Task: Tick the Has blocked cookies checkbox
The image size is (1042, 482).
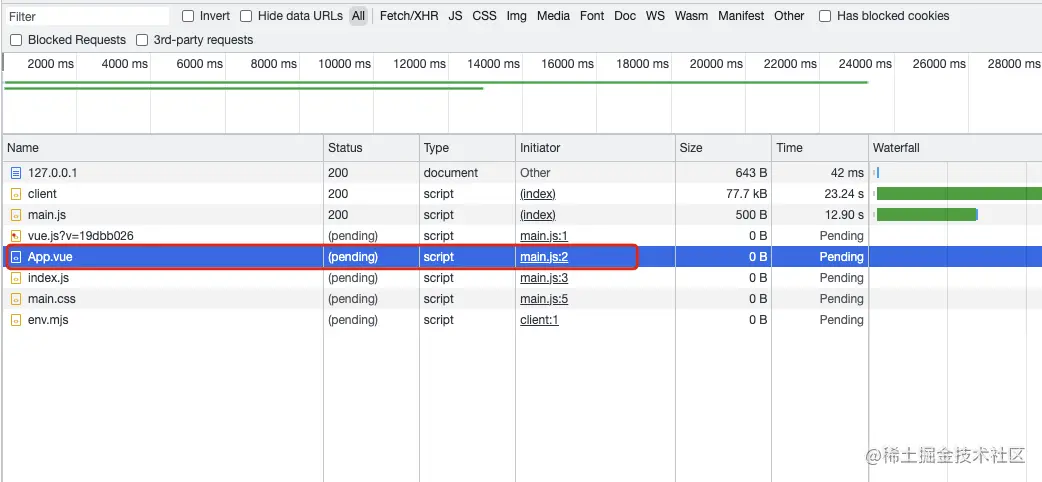Action: pyautogui.click(x=825, y=16)
